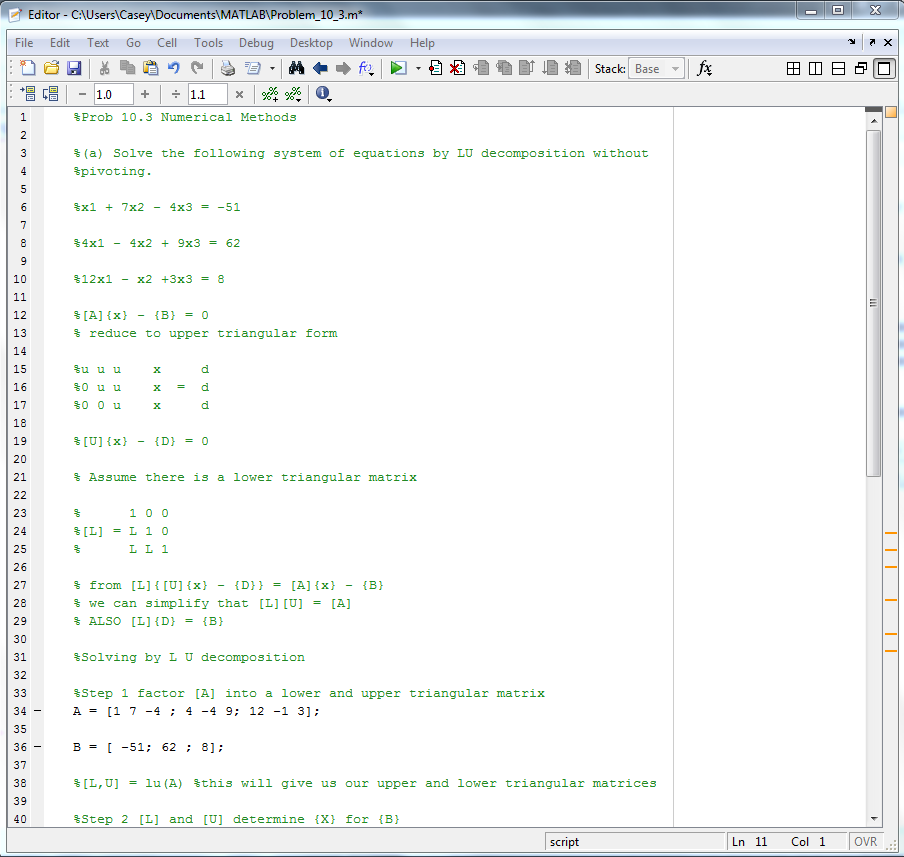Open the print options dropdown arrow

(x=272, y=69)
